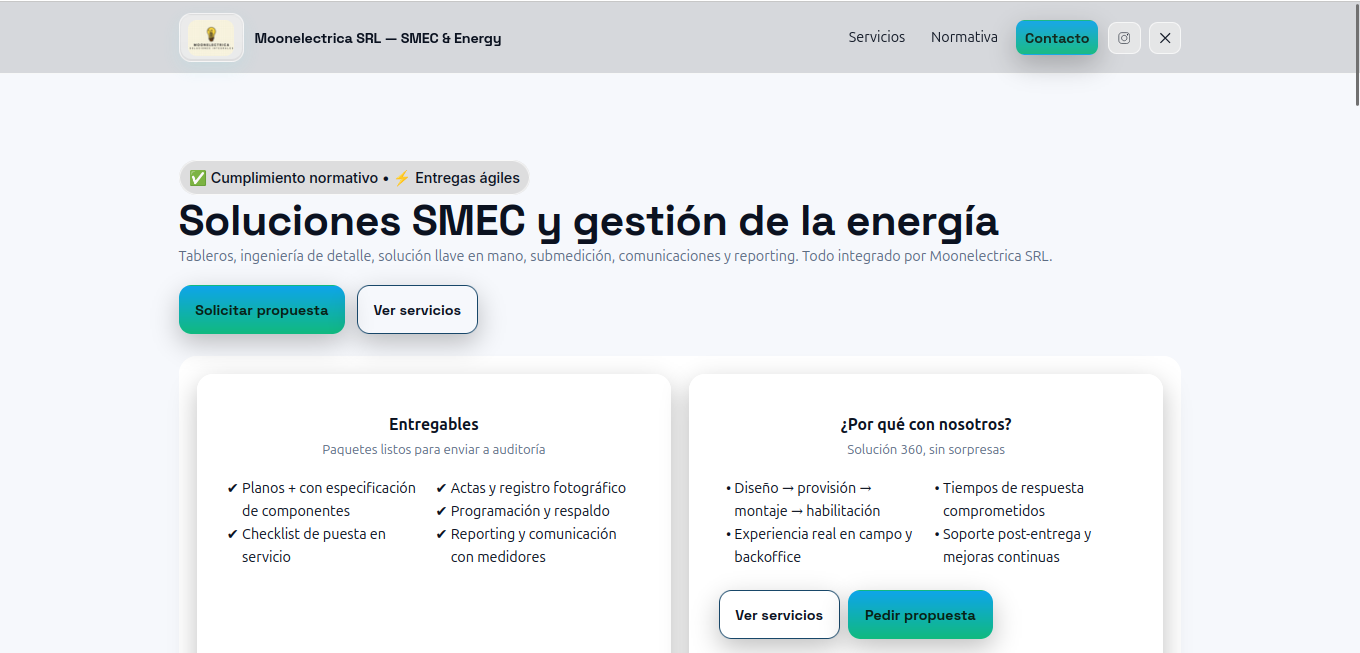Select the Cumplimiento normativo badge pill
This screenshot has width=1360, height=653.
[354, 177]
